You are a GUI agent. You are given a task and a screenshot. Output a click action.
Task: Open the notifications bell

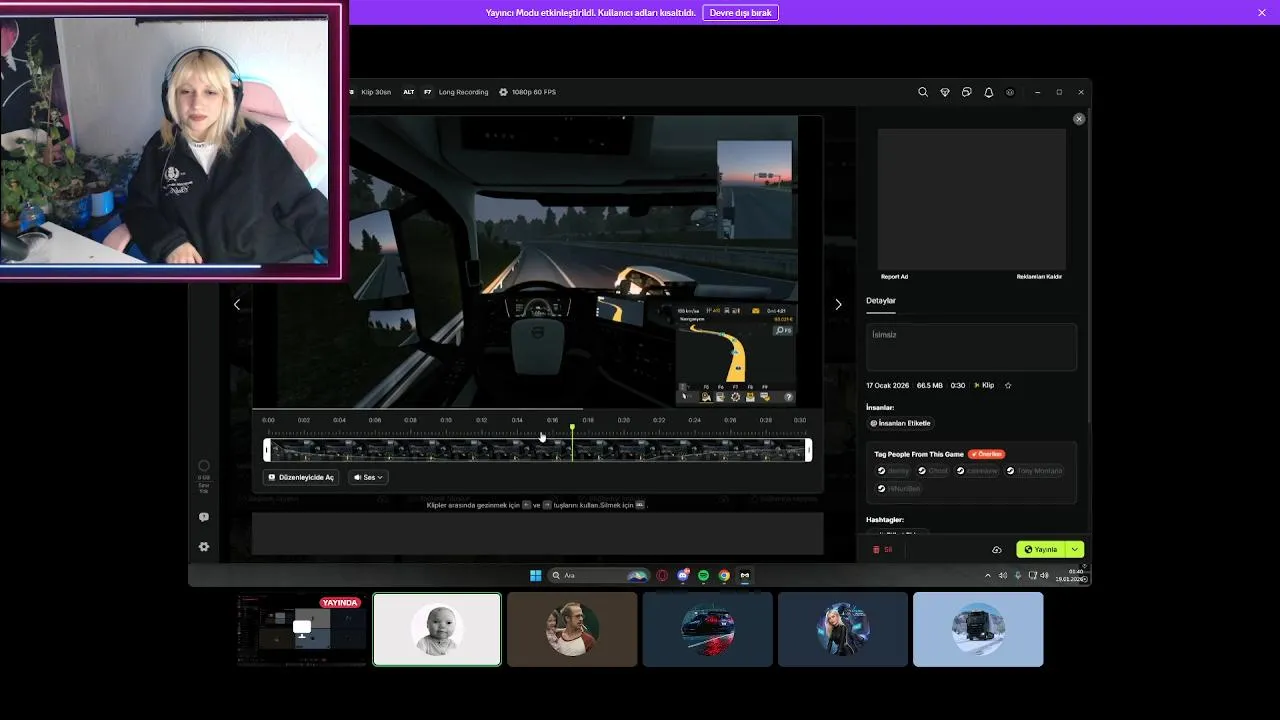(x=989, y=92)
